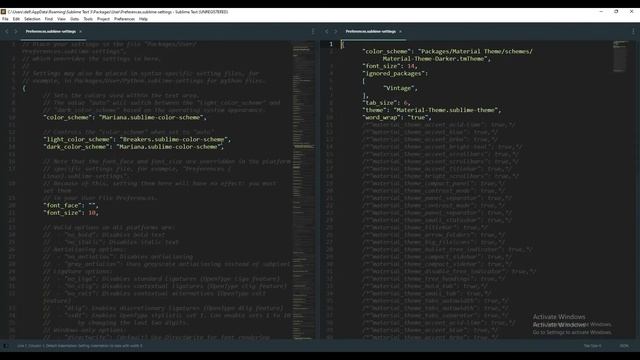Close the right pane Preferences.sublime-settings tab
This screenshot has height=360, width=640.
[x=400, y=31]
